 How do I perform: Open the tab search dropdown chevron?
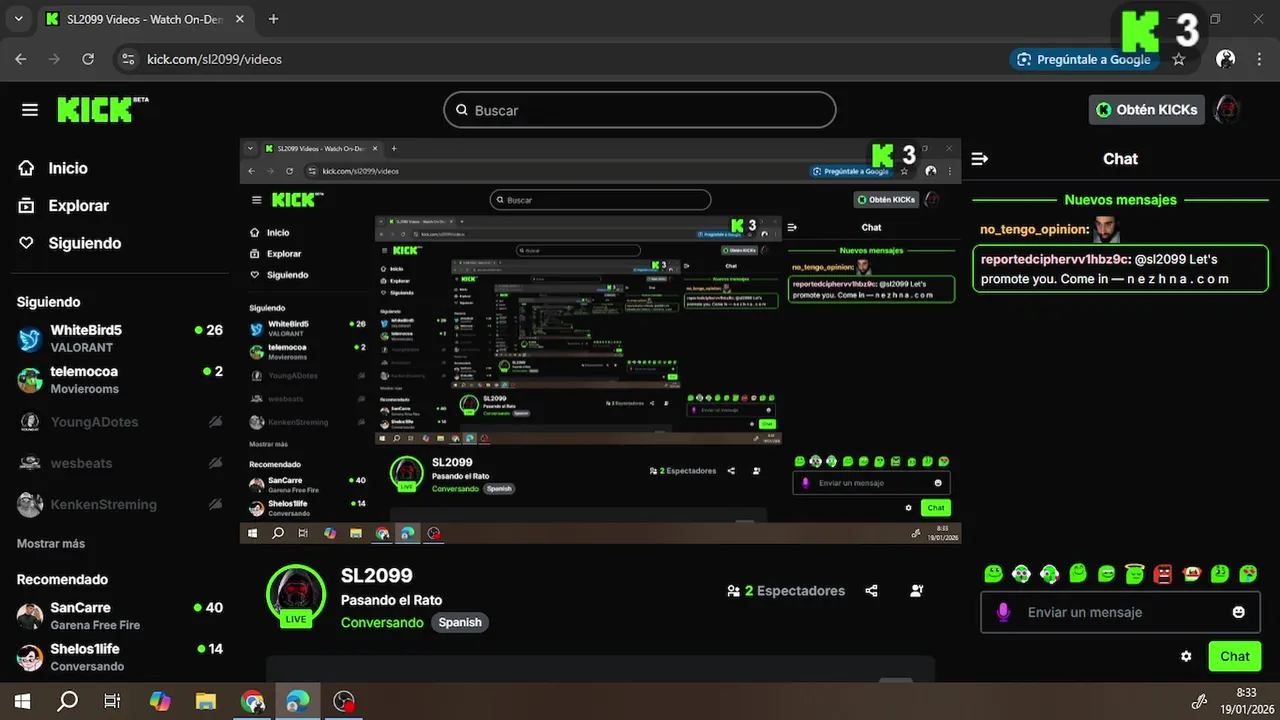[19, 19]
